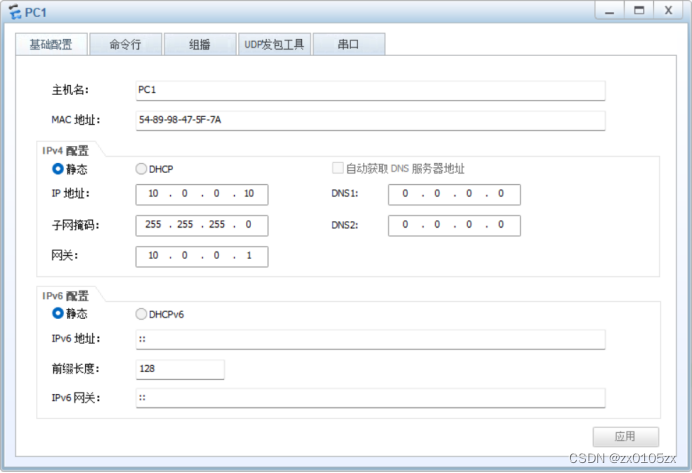This screenshot has width=692, height=473.
Task: Click the IPv6 地址 input field
Action: pyautogui.click(x=370, y=339)
